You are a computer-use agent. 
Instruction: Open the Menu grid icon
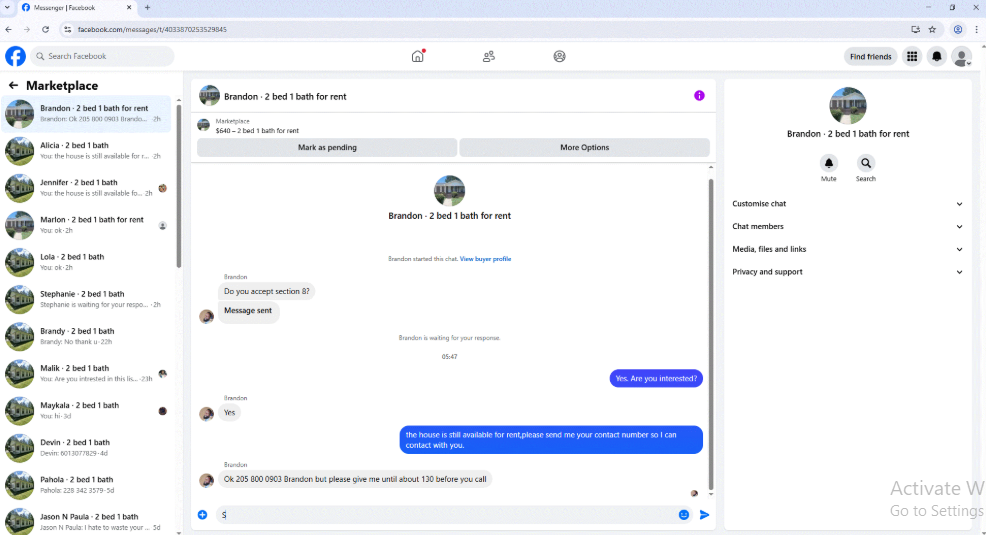tap(912, 57)
